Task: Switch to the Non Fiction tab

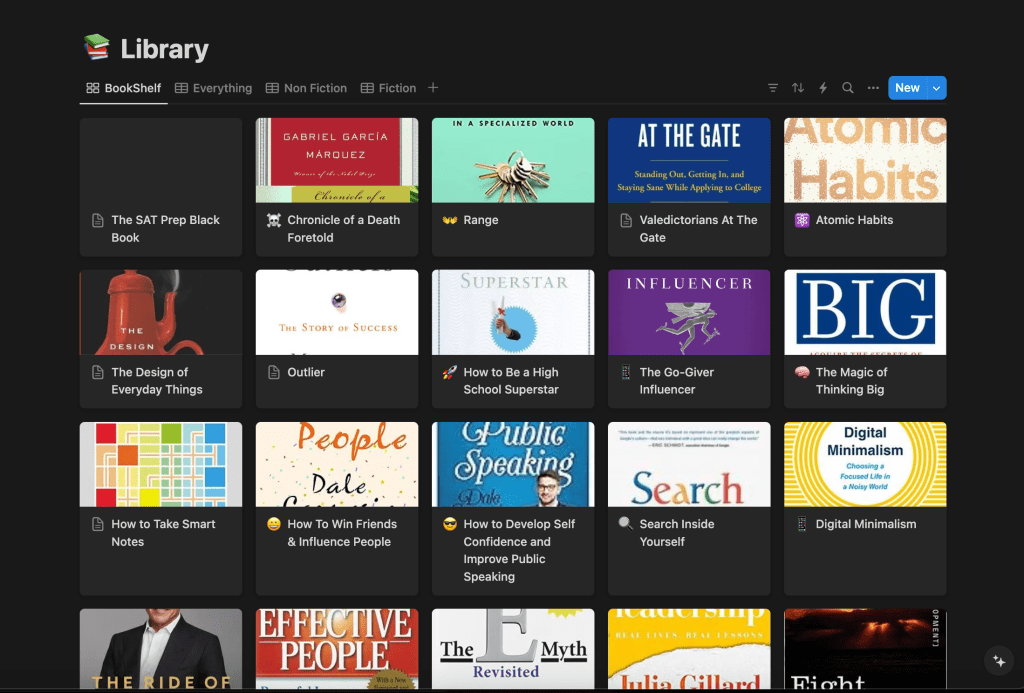Action: click(x=307, y=88)
